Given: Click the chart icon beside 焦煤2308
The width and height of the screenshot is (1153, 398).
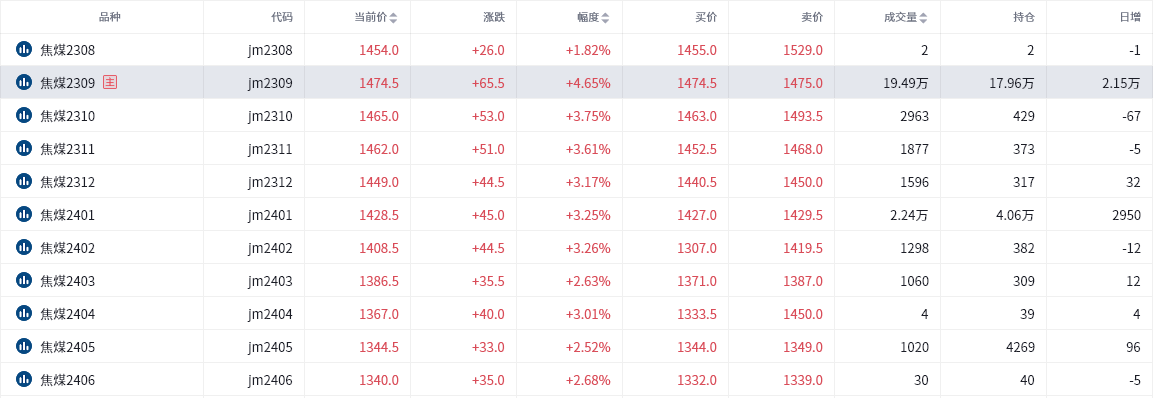Looking at the screenshot, I should (x=24, y=50).
